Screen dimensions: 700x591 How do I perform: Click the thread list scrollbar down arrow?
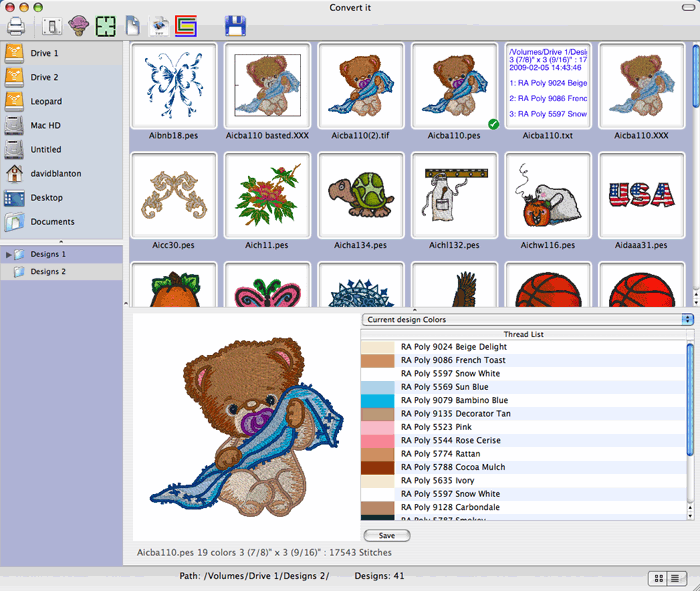click(690, 516)
